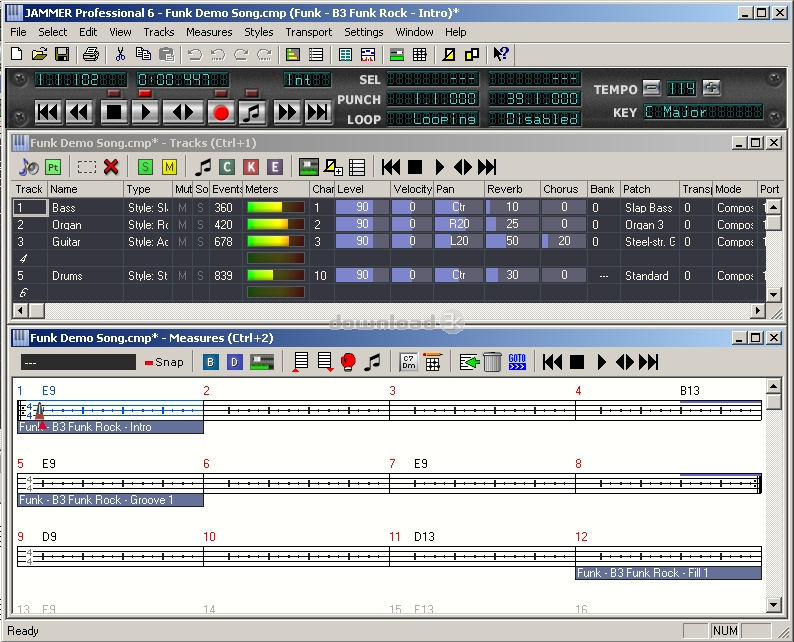The width and height of the screenshot is (794, 642).
Task: Click the New file icon
Action: click(x=17, y=54)
